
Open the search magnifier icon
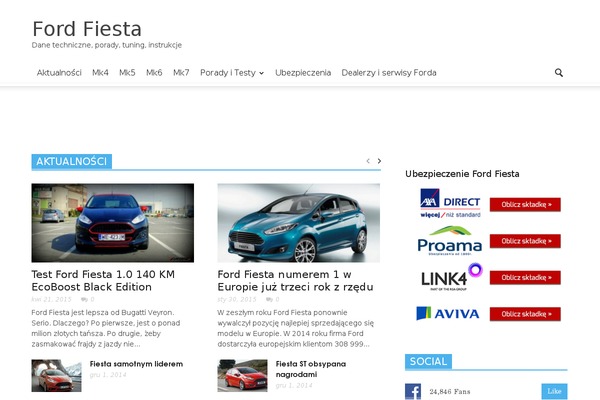[559, 73]
